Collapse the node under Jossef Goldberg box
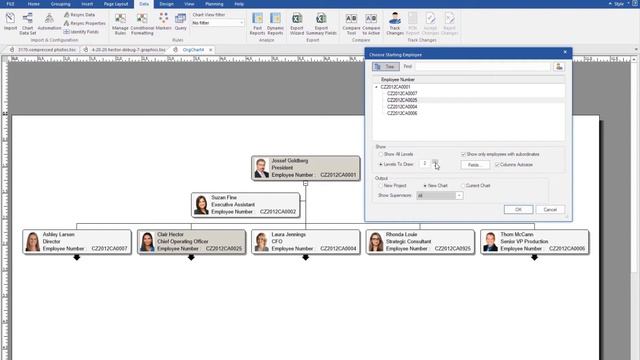The image size is (640, 360). (305, 184)
